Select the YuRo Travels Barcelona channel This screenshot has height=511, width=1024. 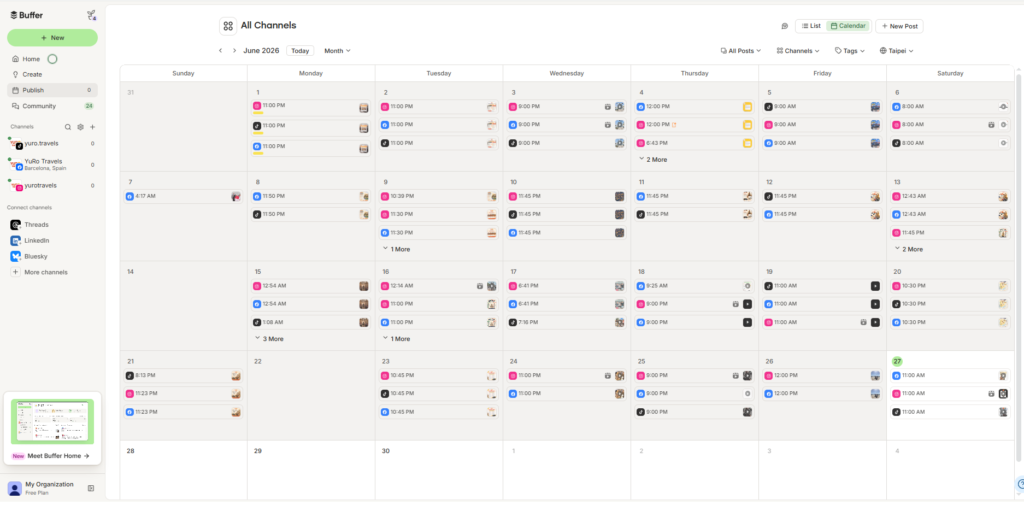(52, 165)
